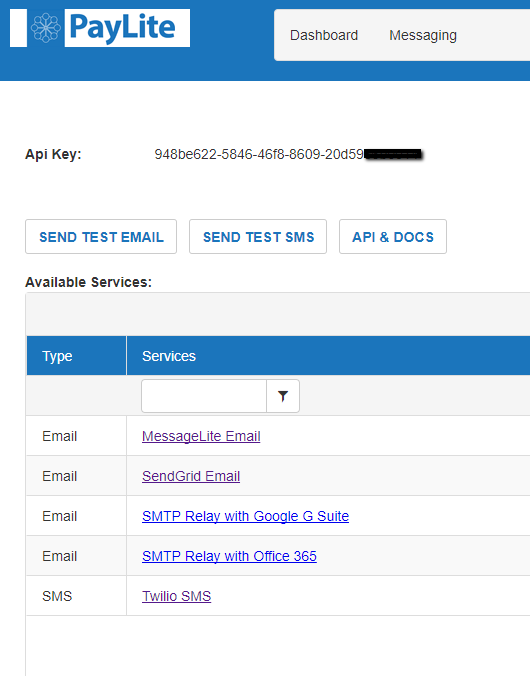Open the MessageLite Email service link

click(201, 436)
